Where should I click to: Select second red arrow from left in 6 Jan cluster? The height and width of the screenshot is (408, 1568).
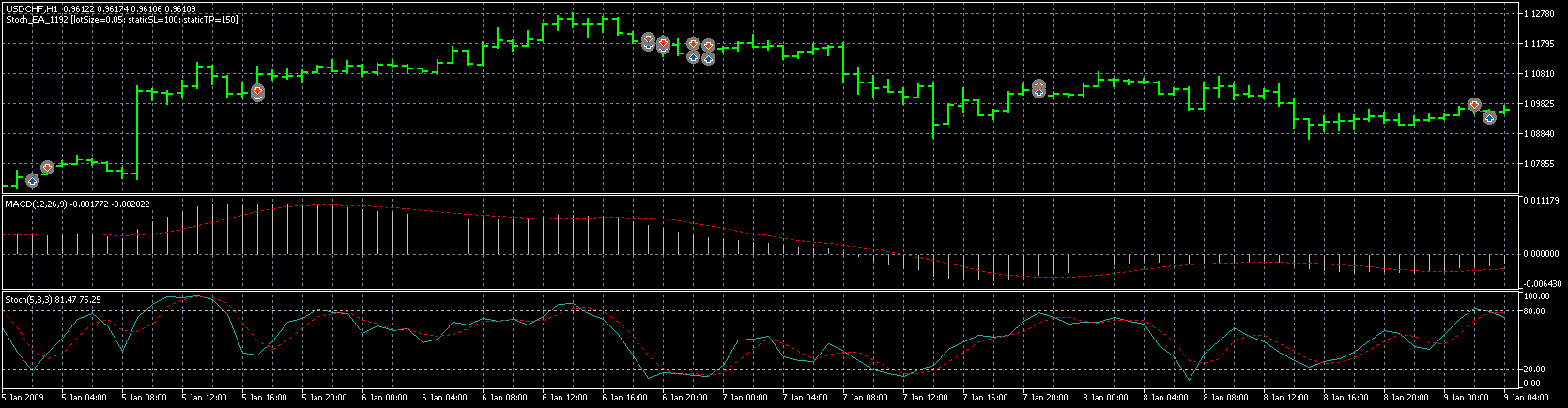[x=663, y=44]
